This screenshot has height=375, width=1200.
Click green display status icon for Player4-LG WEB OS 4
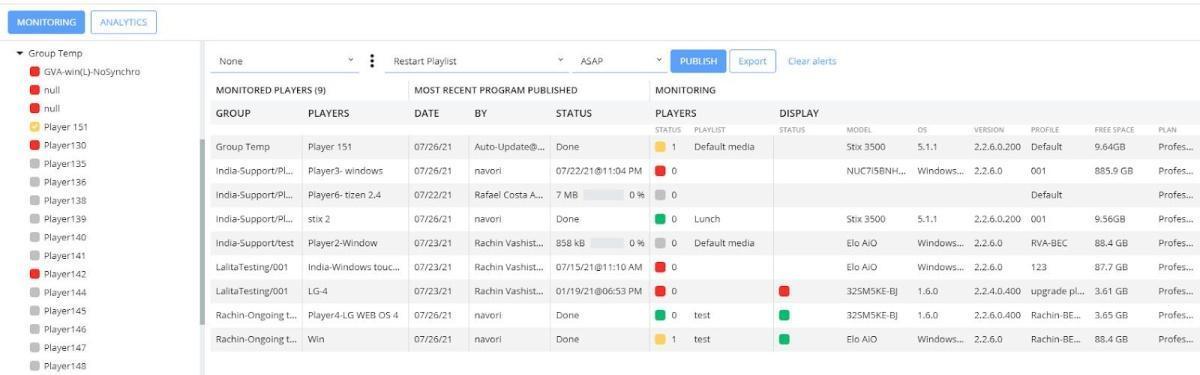pos(784,314)
